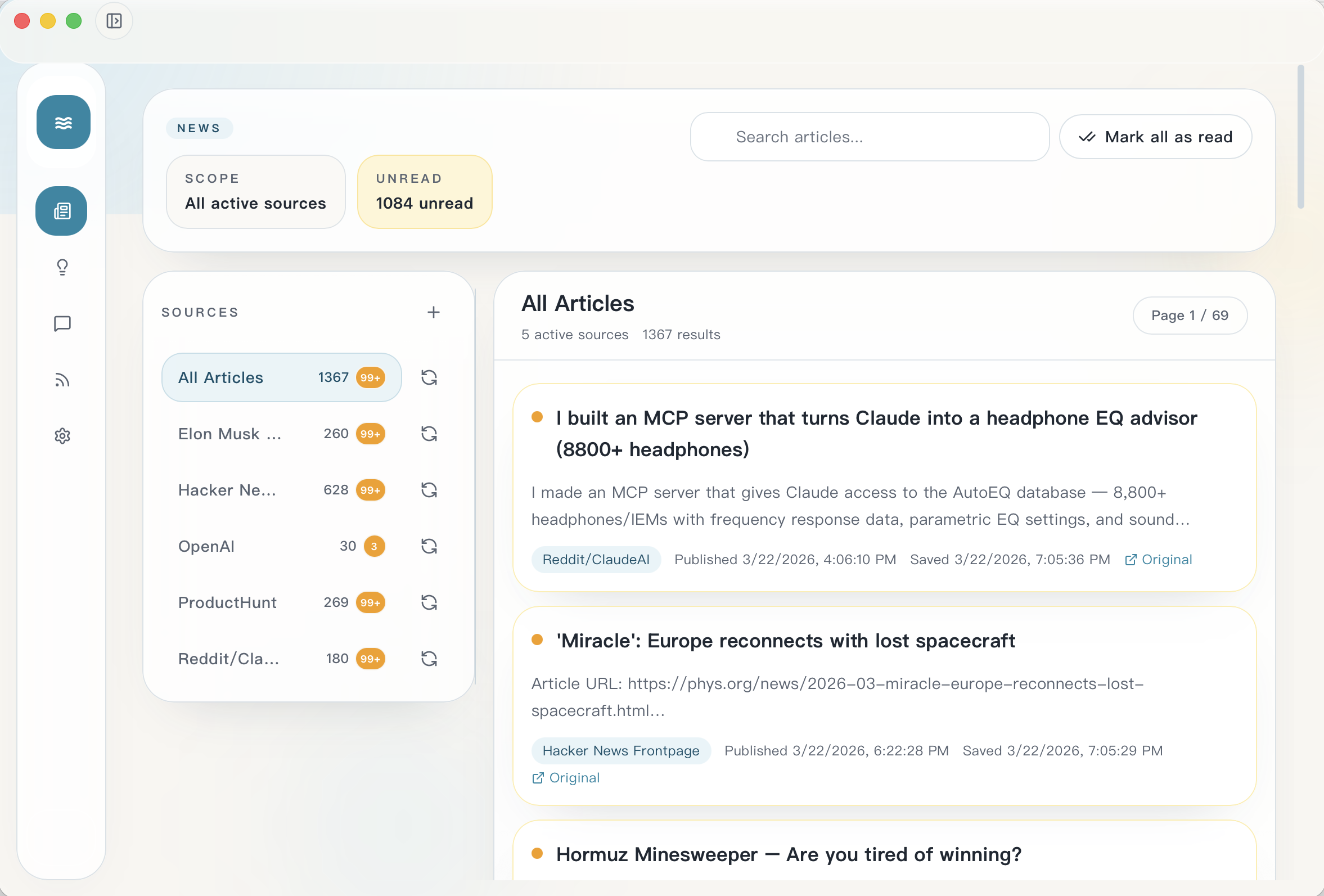Refresh the ProductHunt source feed

[429, 602]
